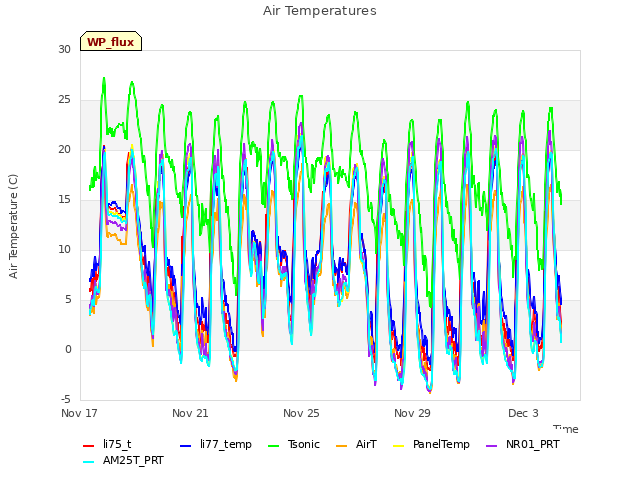The width and height of the screenshot is (640, 480).
Task: Click the Nov 17 x-axis tick label
Action: tap(79, 413)
